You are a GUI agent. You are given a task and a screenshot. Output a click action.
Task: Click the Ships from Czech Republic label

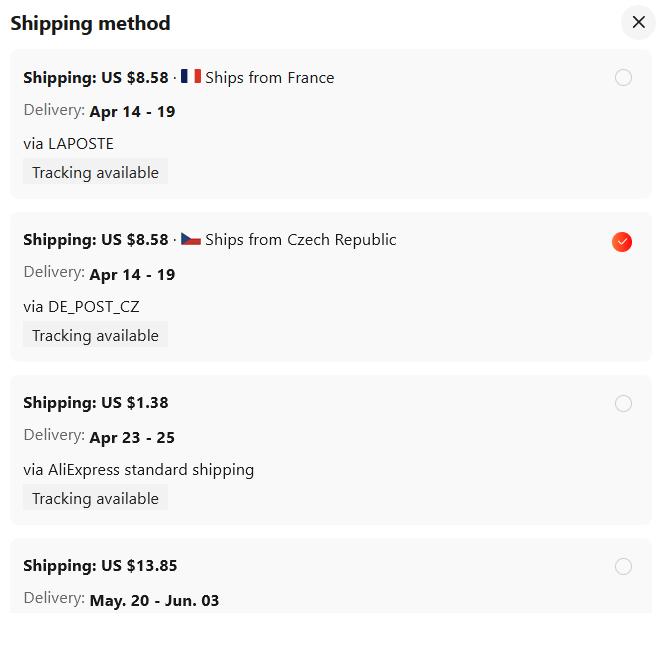[x=301, y=240]
